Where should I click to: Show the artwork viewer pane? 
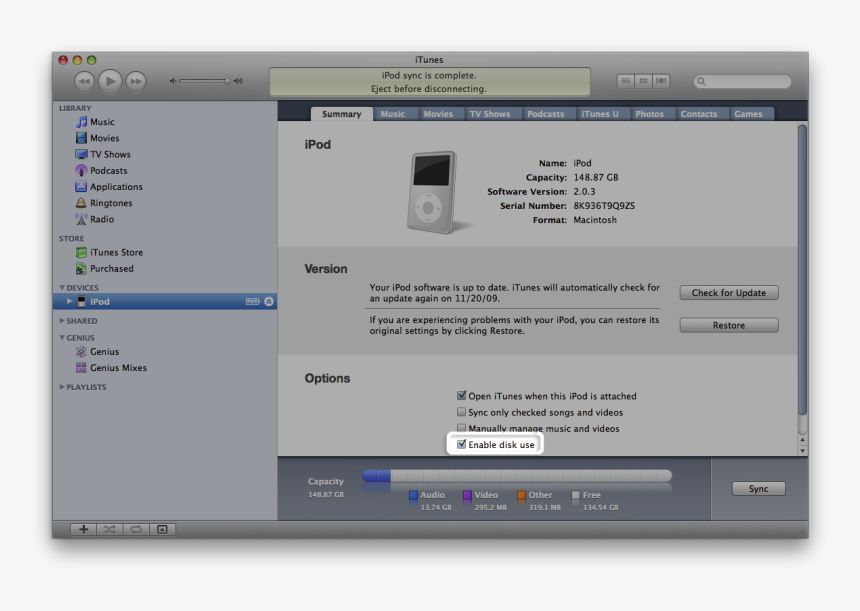[x=162, y=529]
